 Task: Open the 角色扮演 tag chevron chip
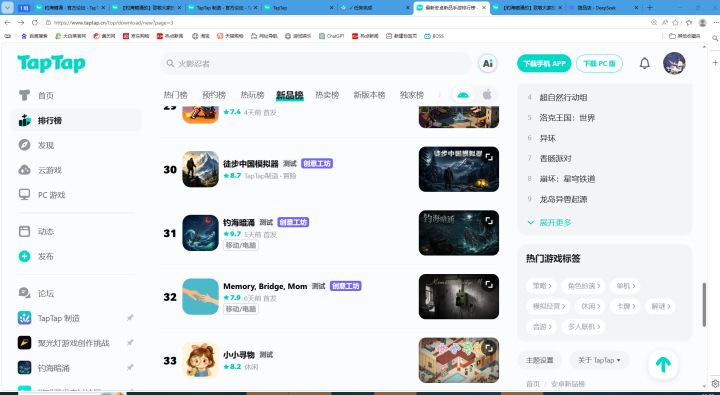[x=584, y=286]
